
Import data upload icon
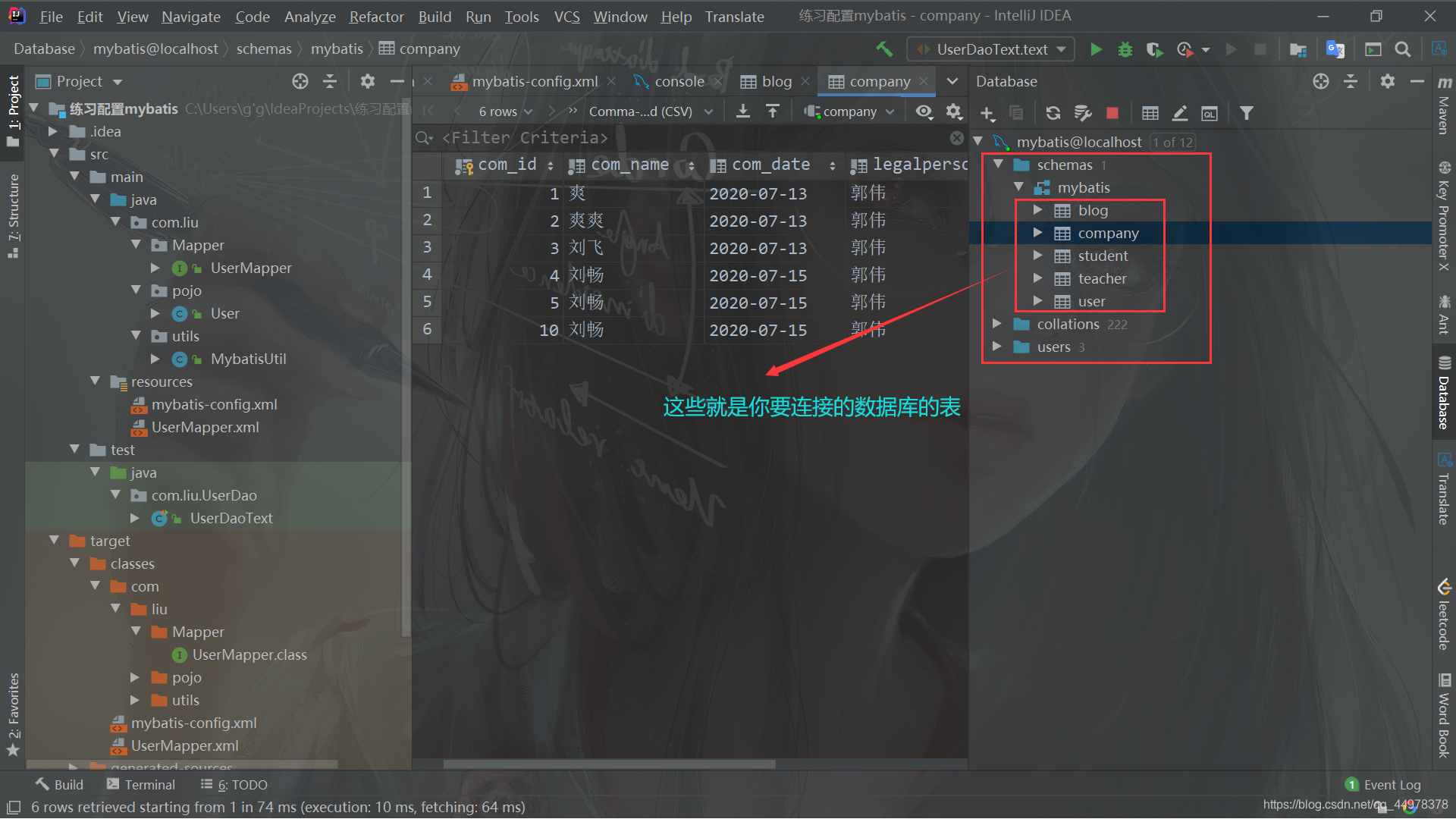tap(773, 111)
